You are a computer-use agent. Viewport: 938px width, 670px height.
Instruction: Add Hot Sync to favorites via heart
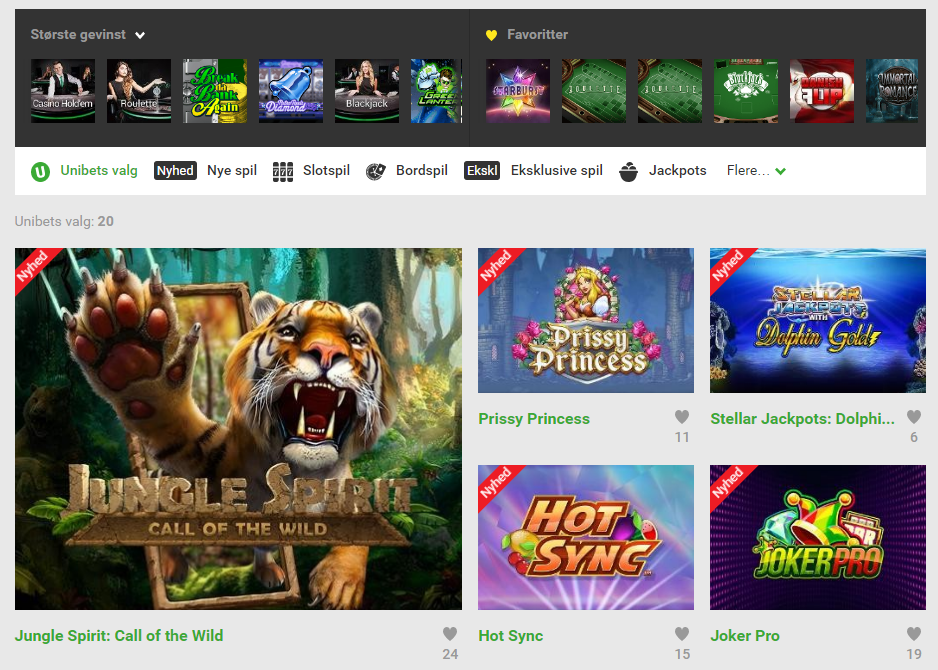click(682, 634)
